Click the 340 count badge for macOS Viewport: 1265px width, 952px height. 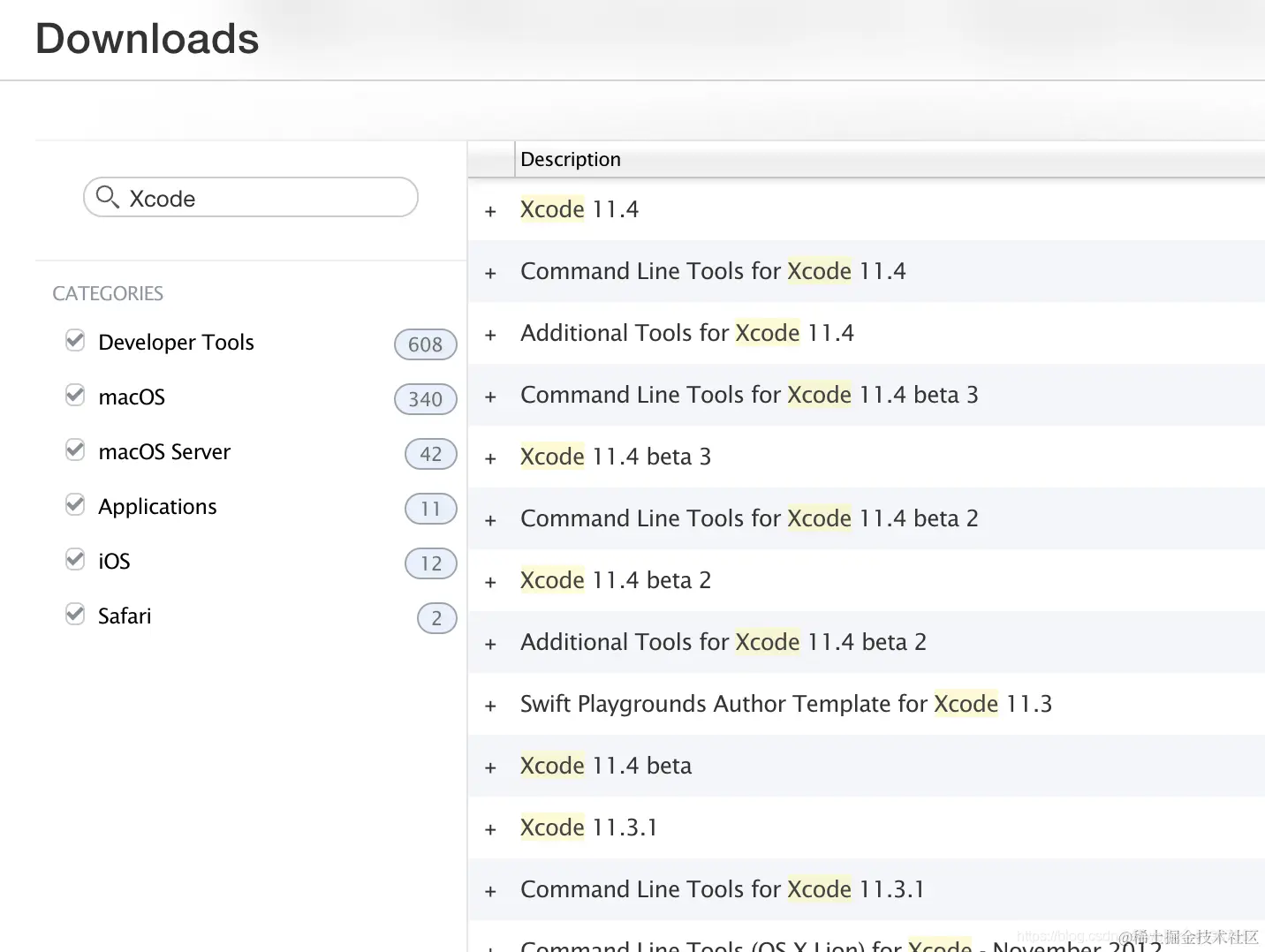425,399
